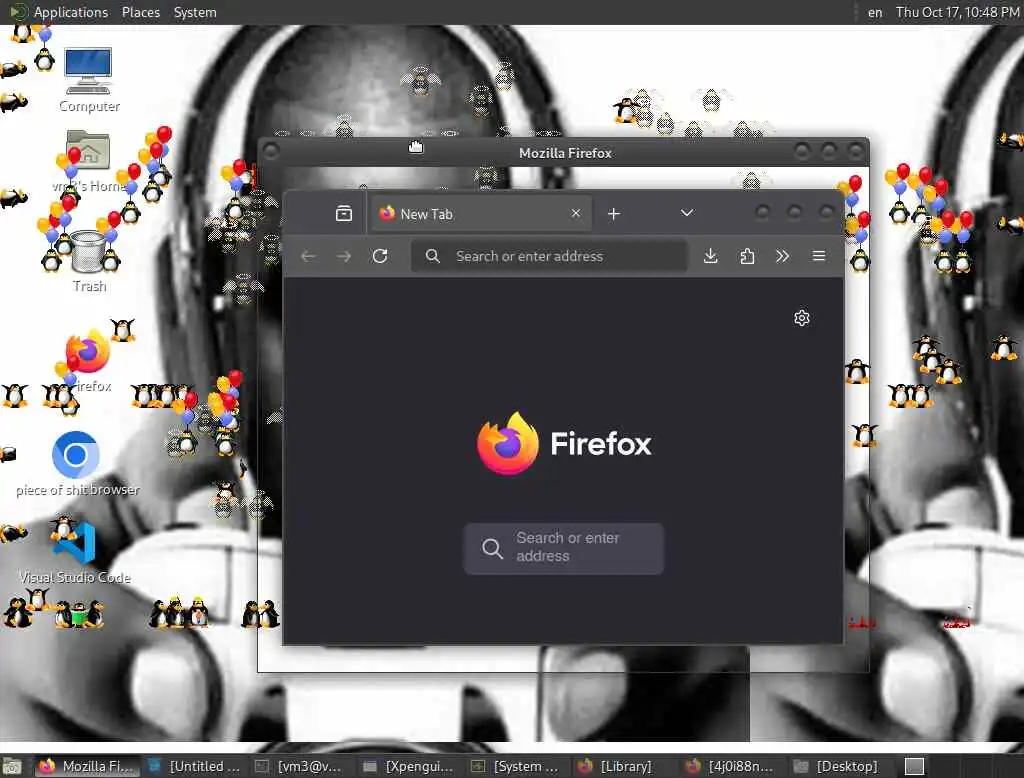Open Firefox hamburger application menu
This screenshot has height=778, width=1024.
(818, 256)
